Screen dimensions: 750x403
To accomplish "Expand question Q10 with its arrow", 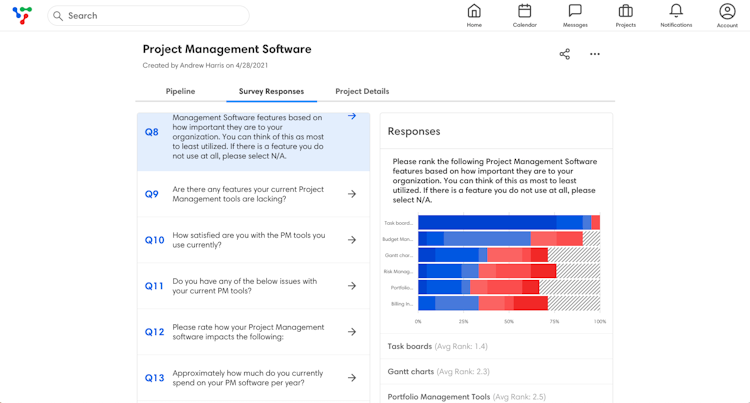I will pos(352,240).
